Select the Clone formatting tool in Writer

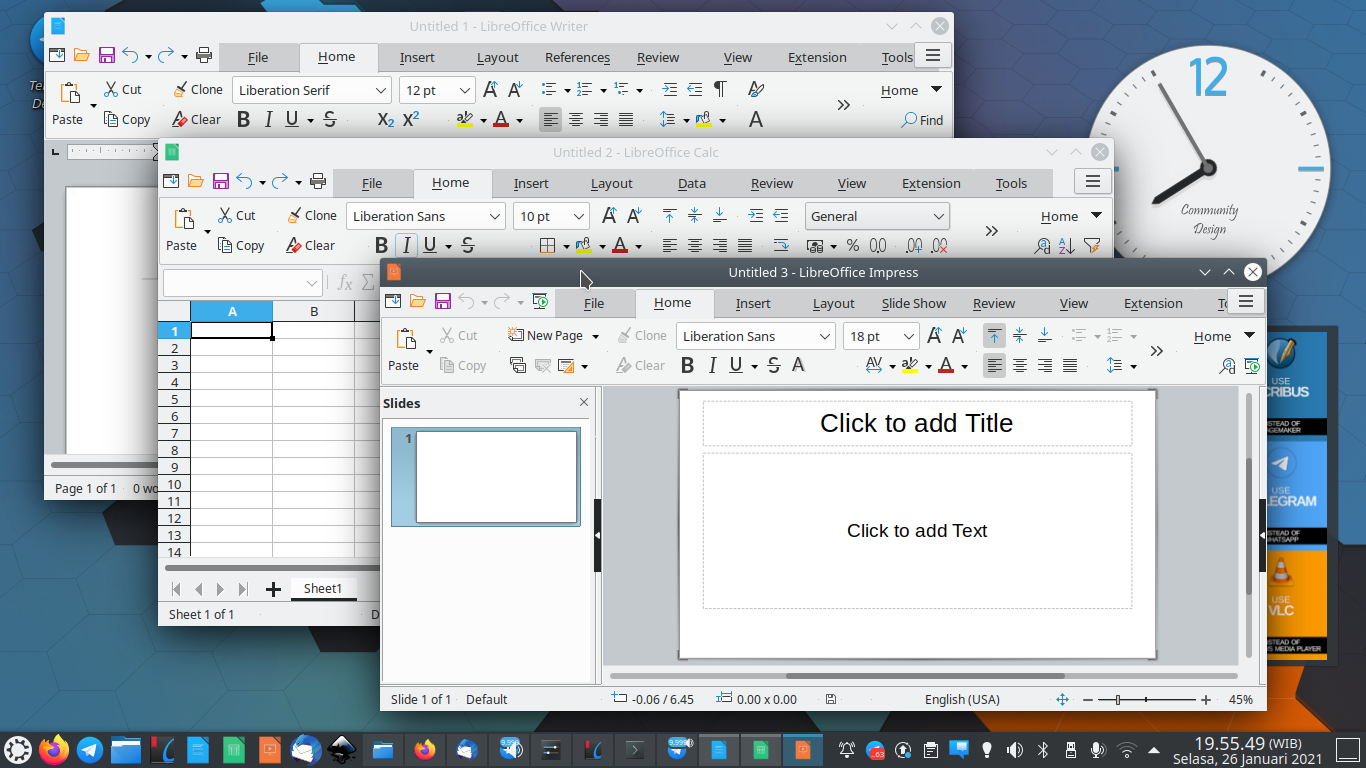[x=197, y=89]
